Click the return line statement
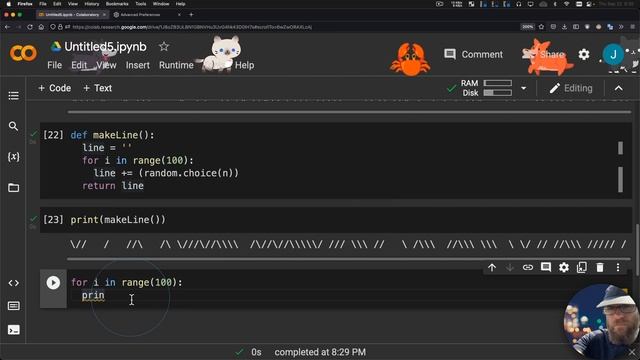Viewport: 640px width, 360px height. [113, 186]
